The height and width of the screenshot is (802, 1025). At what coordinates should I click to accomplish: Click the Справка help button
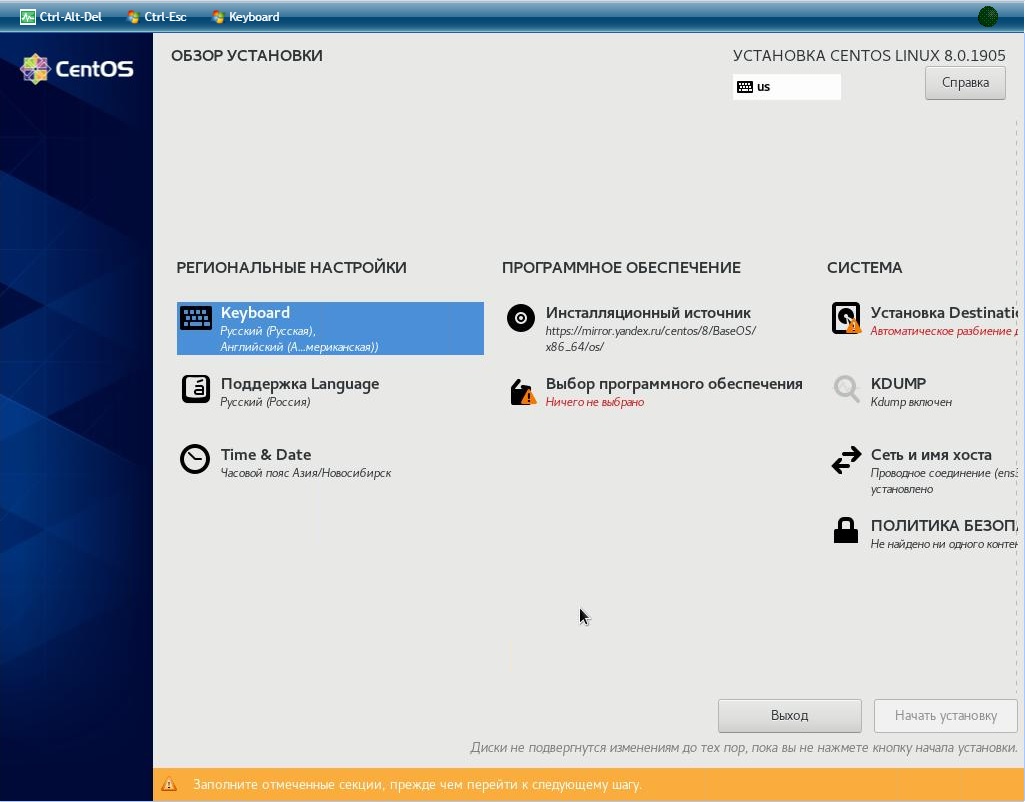965,83
